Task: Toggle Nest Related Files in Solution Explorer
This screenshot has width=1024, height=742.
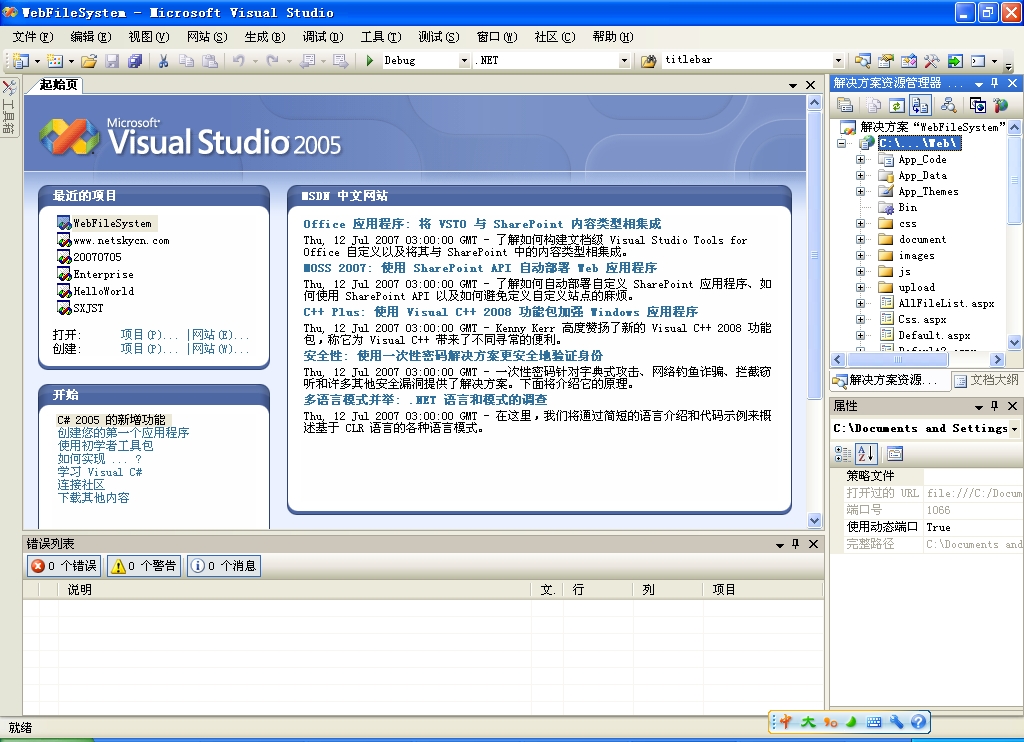Action: (x=920, y=105)
